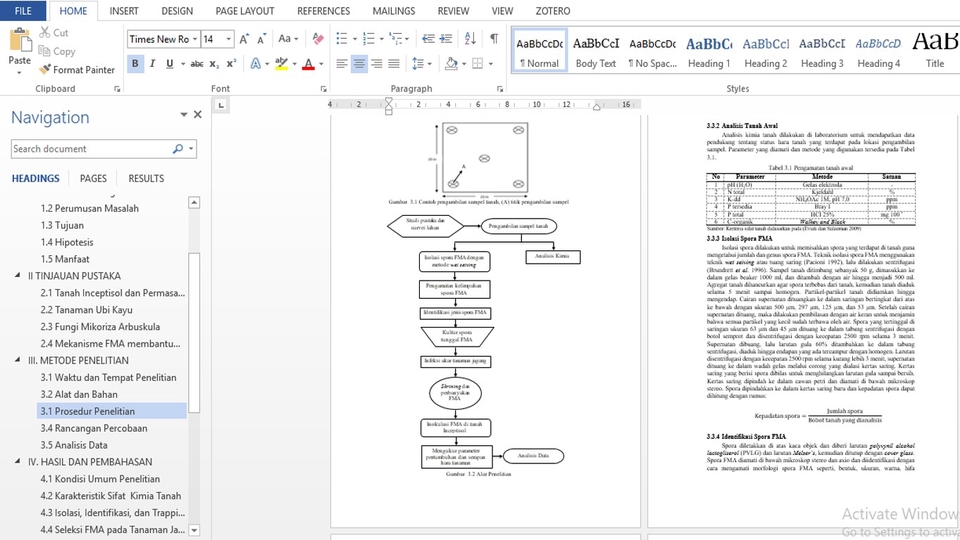The height and width of the screenshot is (540, 960).
Task: Go to 3.4 Rancangan Percobaan heading
Action: pyautogui.click(x=94, y=428)
